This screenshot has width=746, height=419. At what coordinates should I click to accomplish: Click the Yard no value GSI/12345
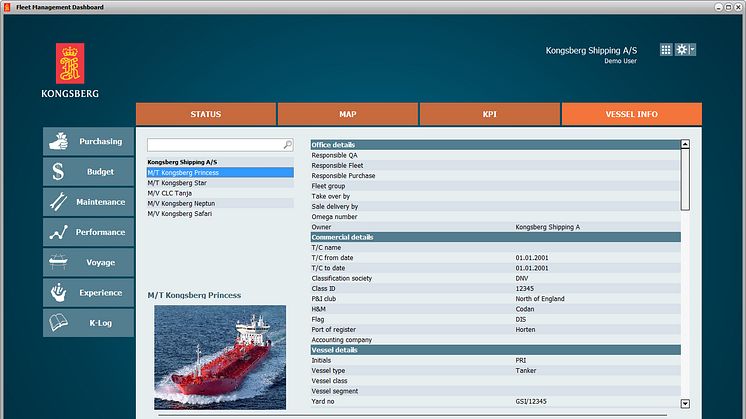click(531, 401)
